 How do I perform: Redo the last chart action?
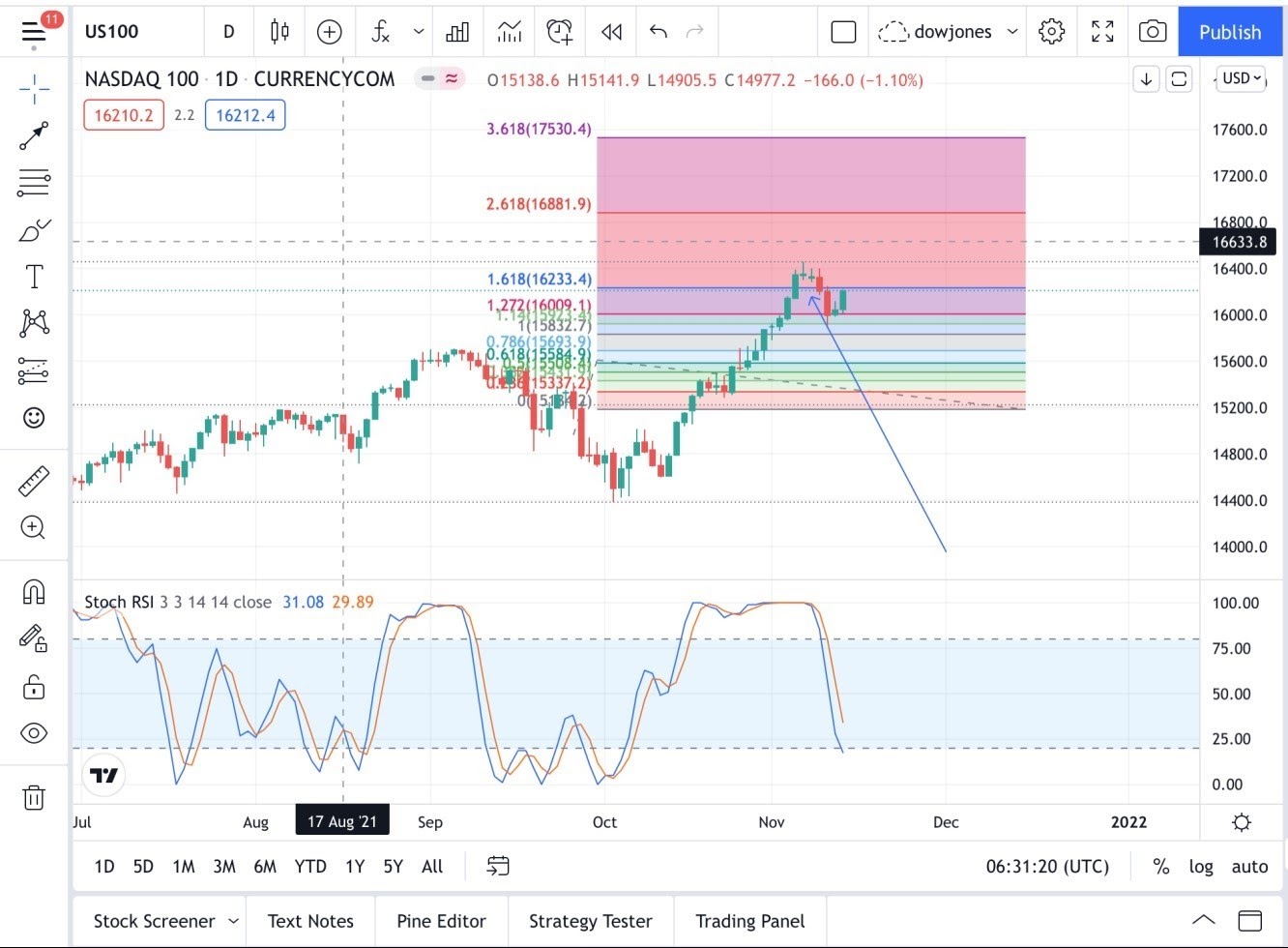[x=694, y=32]
